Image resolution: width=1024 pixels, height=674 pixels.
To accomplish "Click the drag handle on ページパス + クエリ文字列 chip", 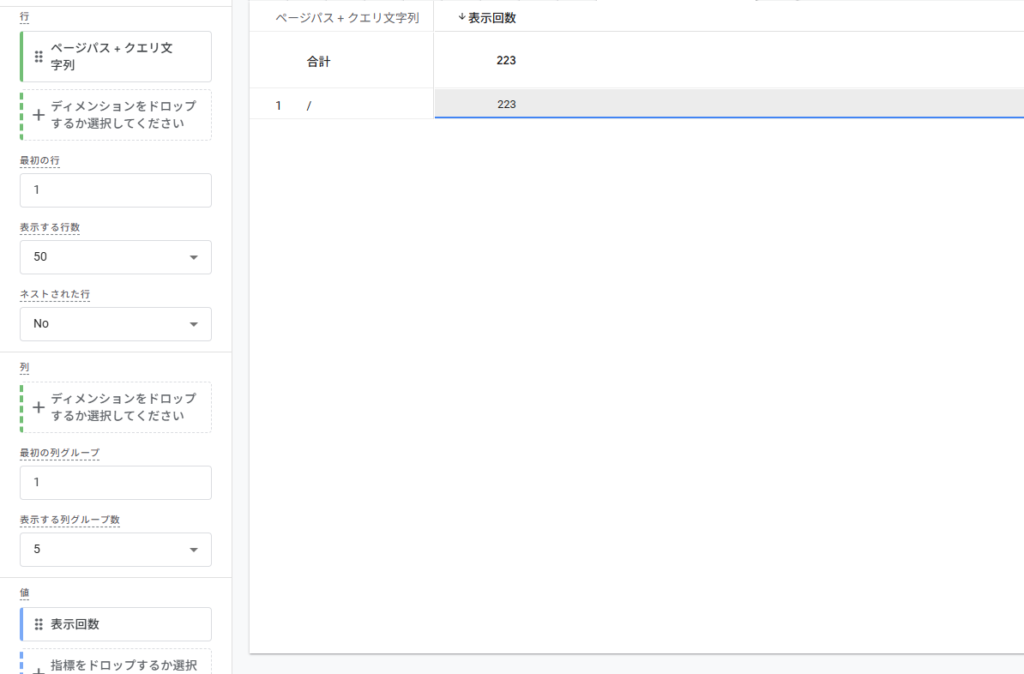I will tap(37, 56).
